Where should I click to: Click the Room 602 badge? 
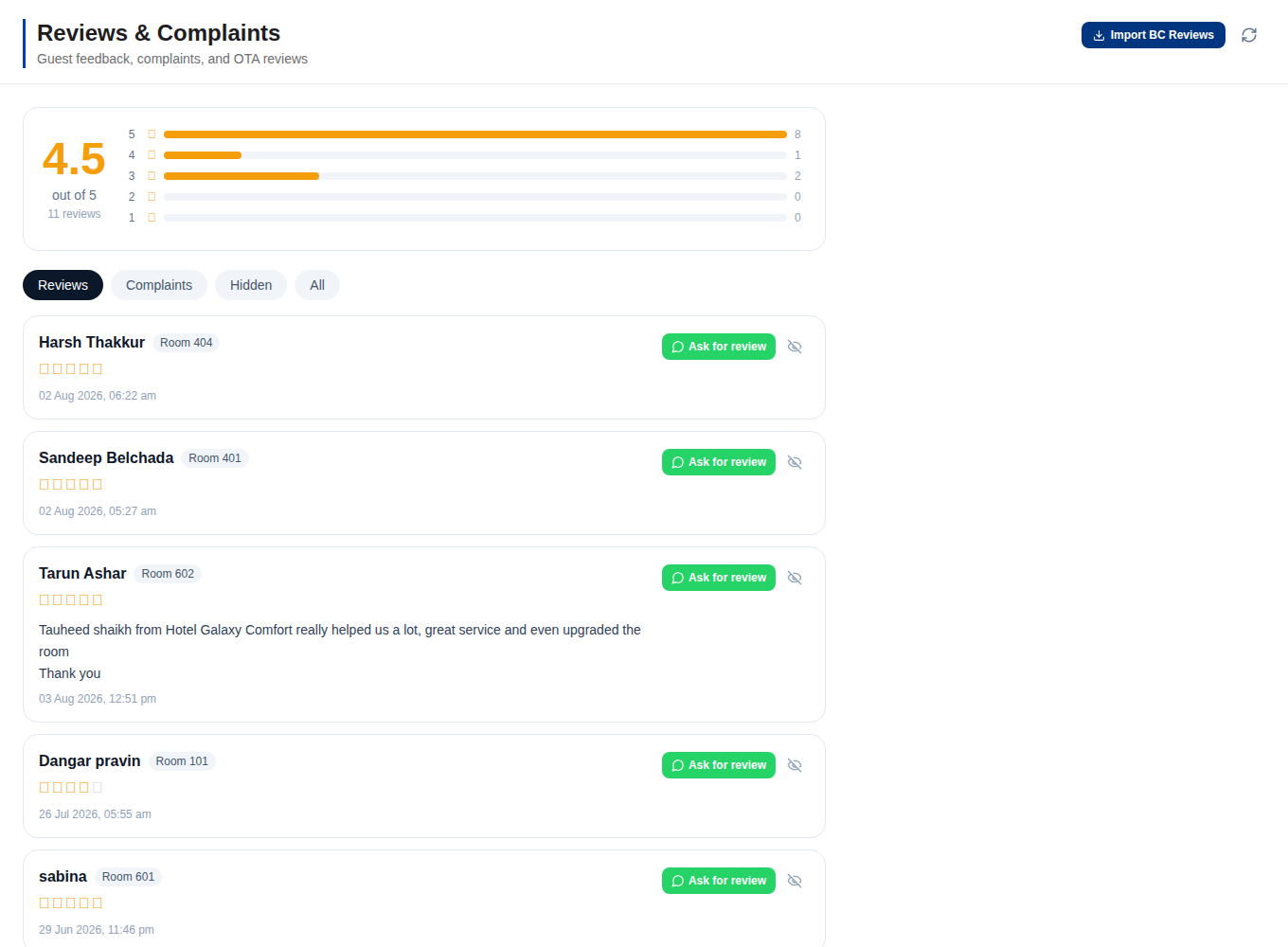[168, 574]
